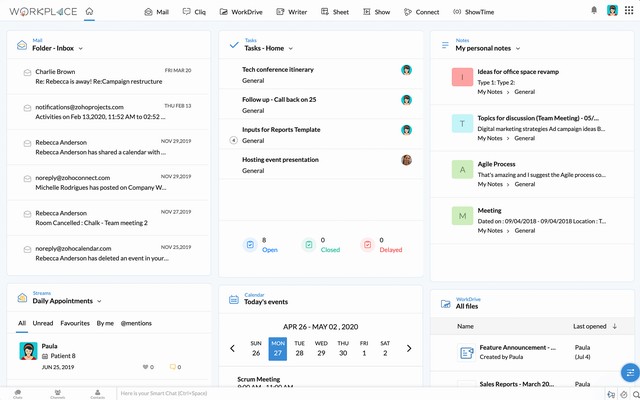Open the notifications bell

594,10
